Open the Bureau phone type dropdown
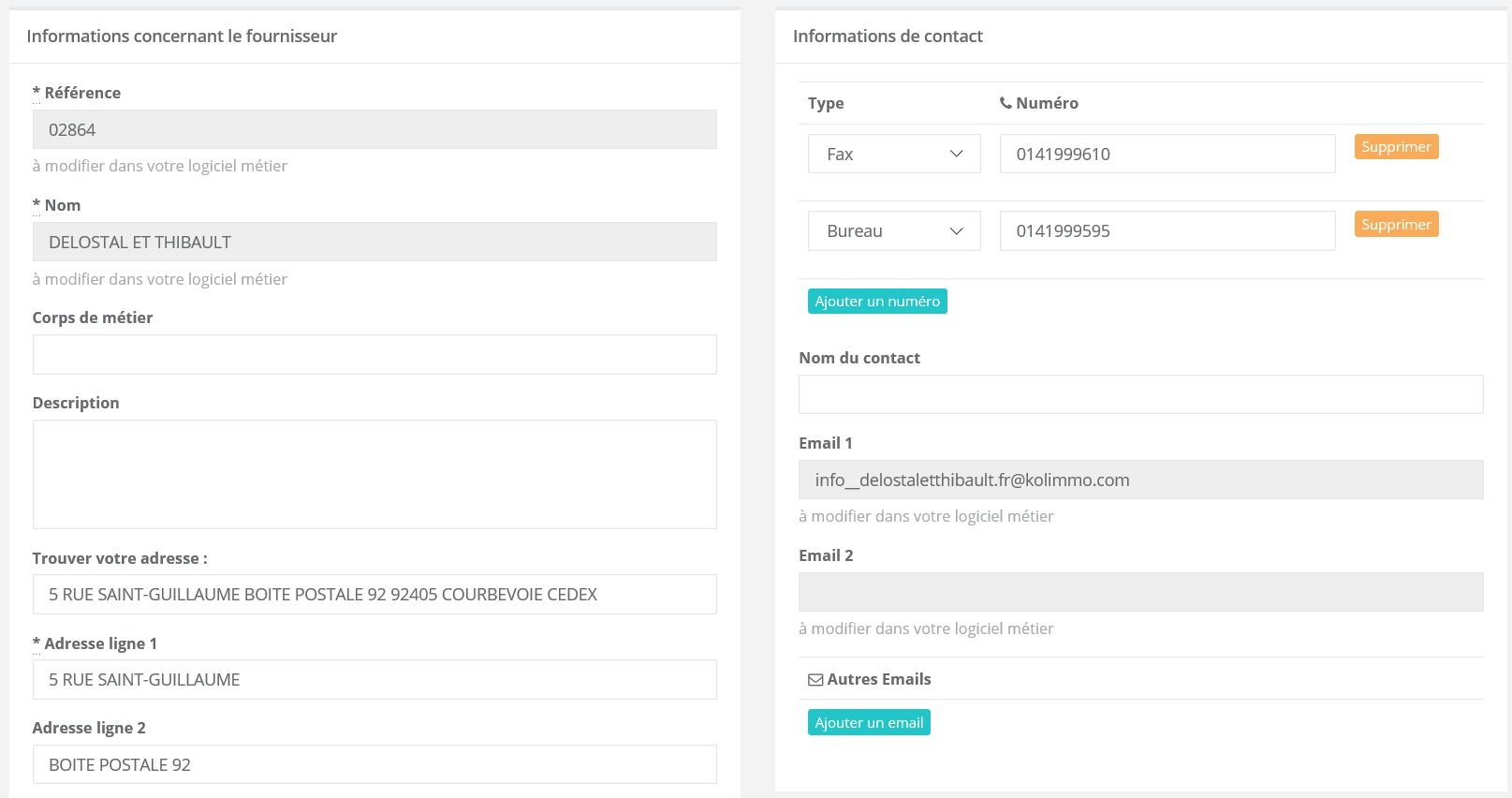The width and height of the screenshot is (1512, 798). click(x=894, y=230)
